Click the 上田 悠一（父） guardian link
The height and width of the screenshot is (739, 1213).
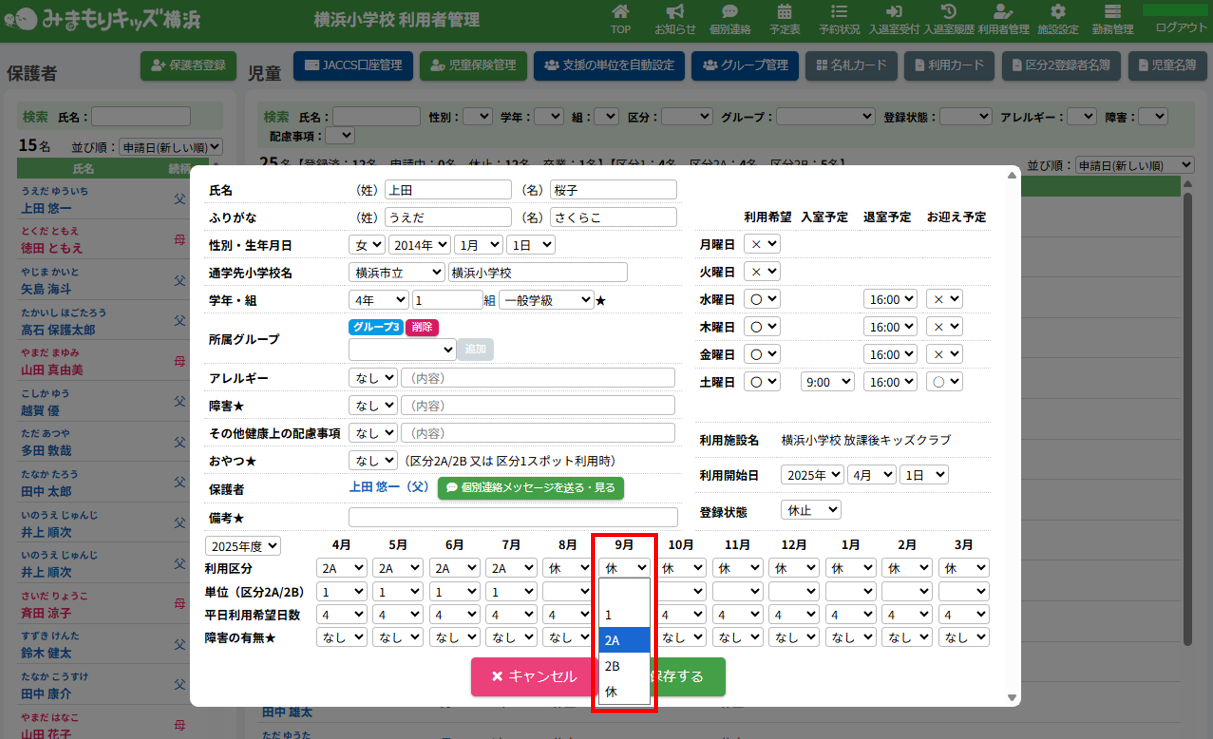[x=388, y=488]
